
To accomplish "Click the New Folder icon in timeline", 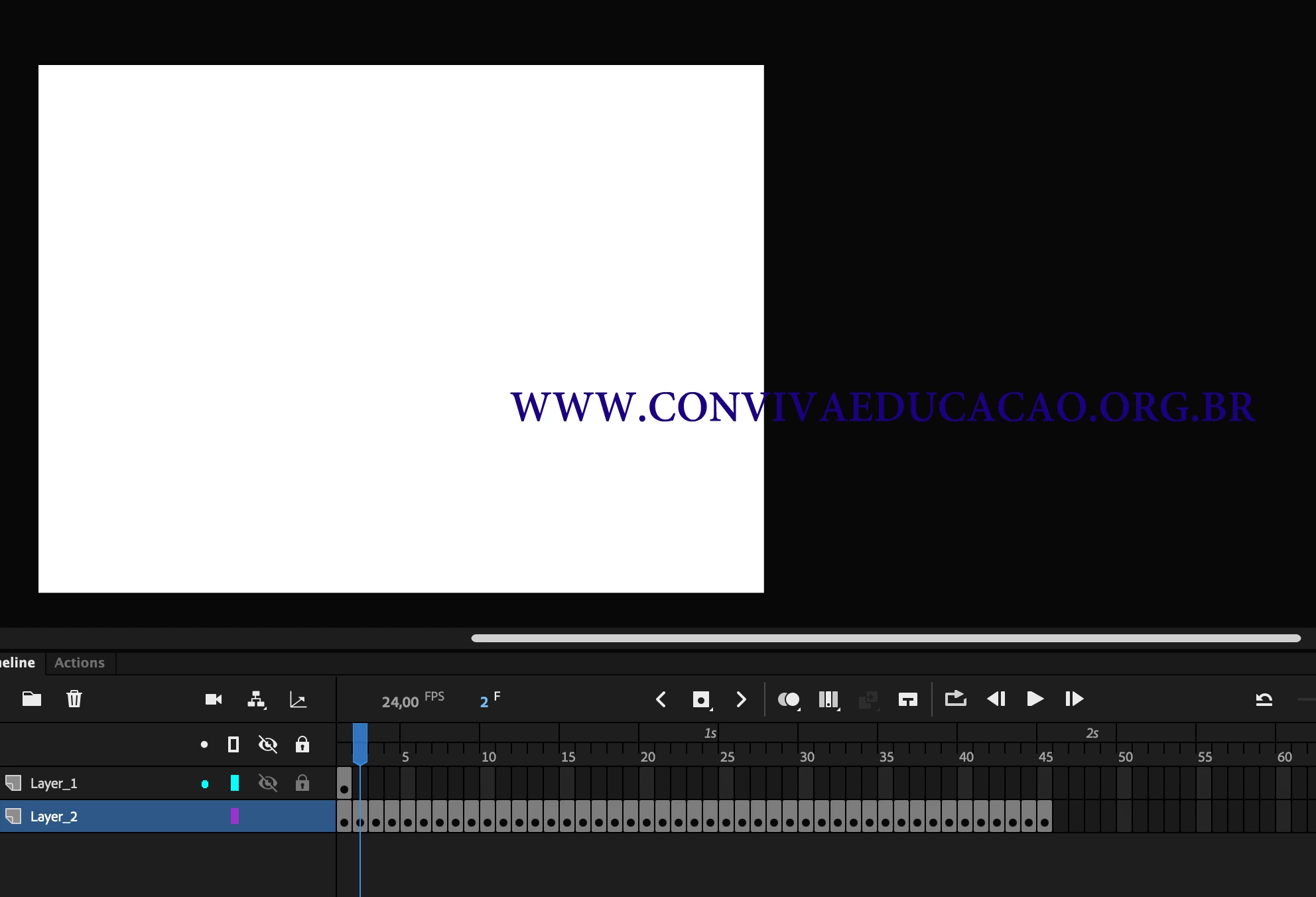I will coord(31,699).
